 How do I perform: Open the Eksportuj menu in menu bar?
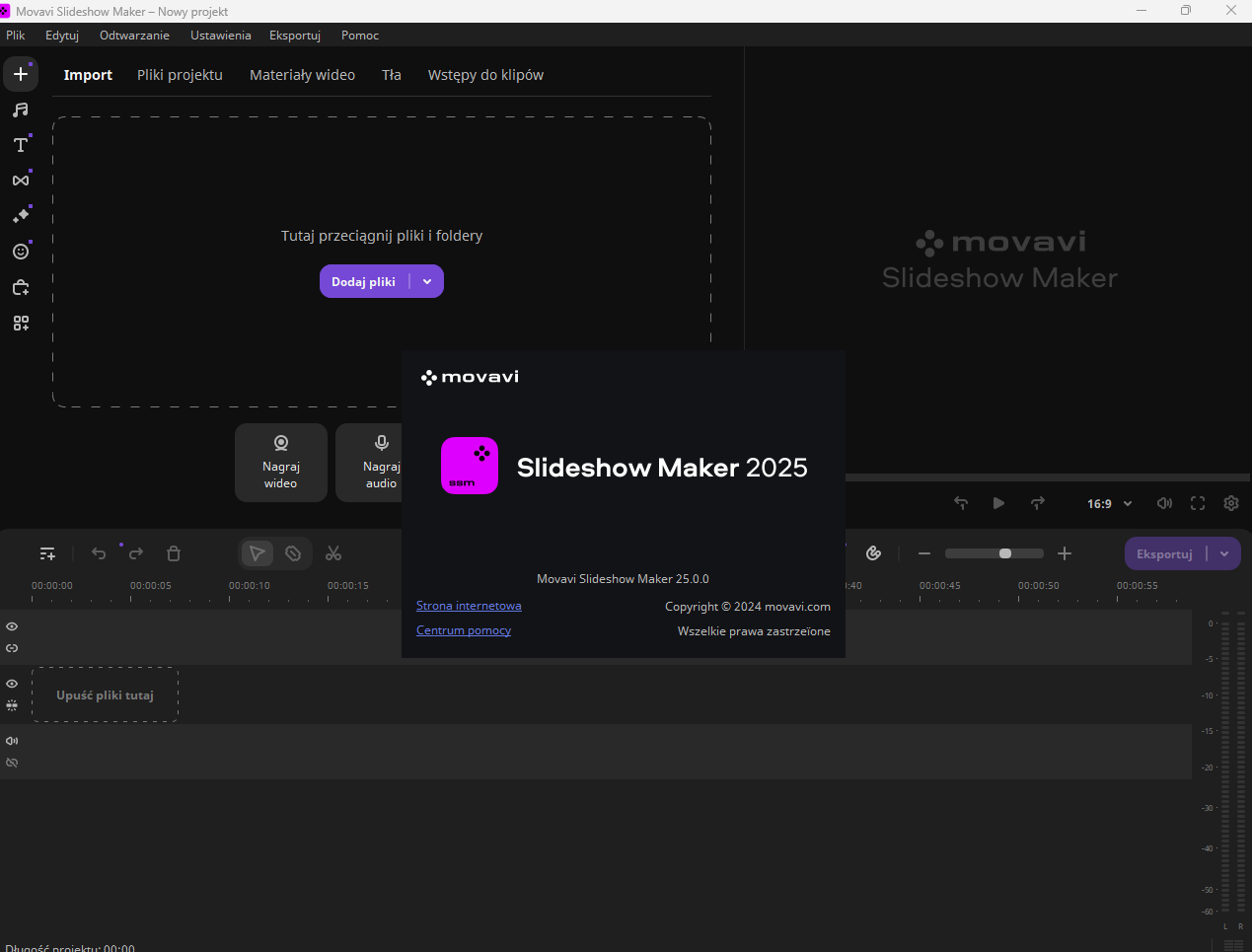pos(295,35)
